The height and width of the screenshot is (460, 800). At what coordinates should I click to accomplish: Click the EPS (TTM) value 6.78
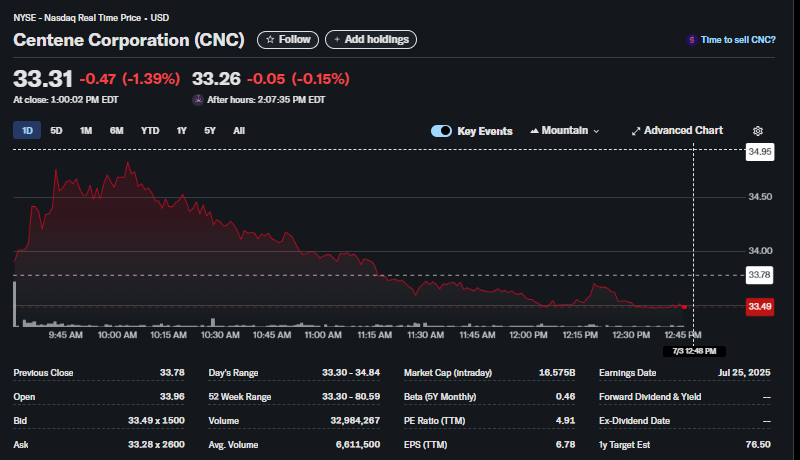tap(565, 445)
